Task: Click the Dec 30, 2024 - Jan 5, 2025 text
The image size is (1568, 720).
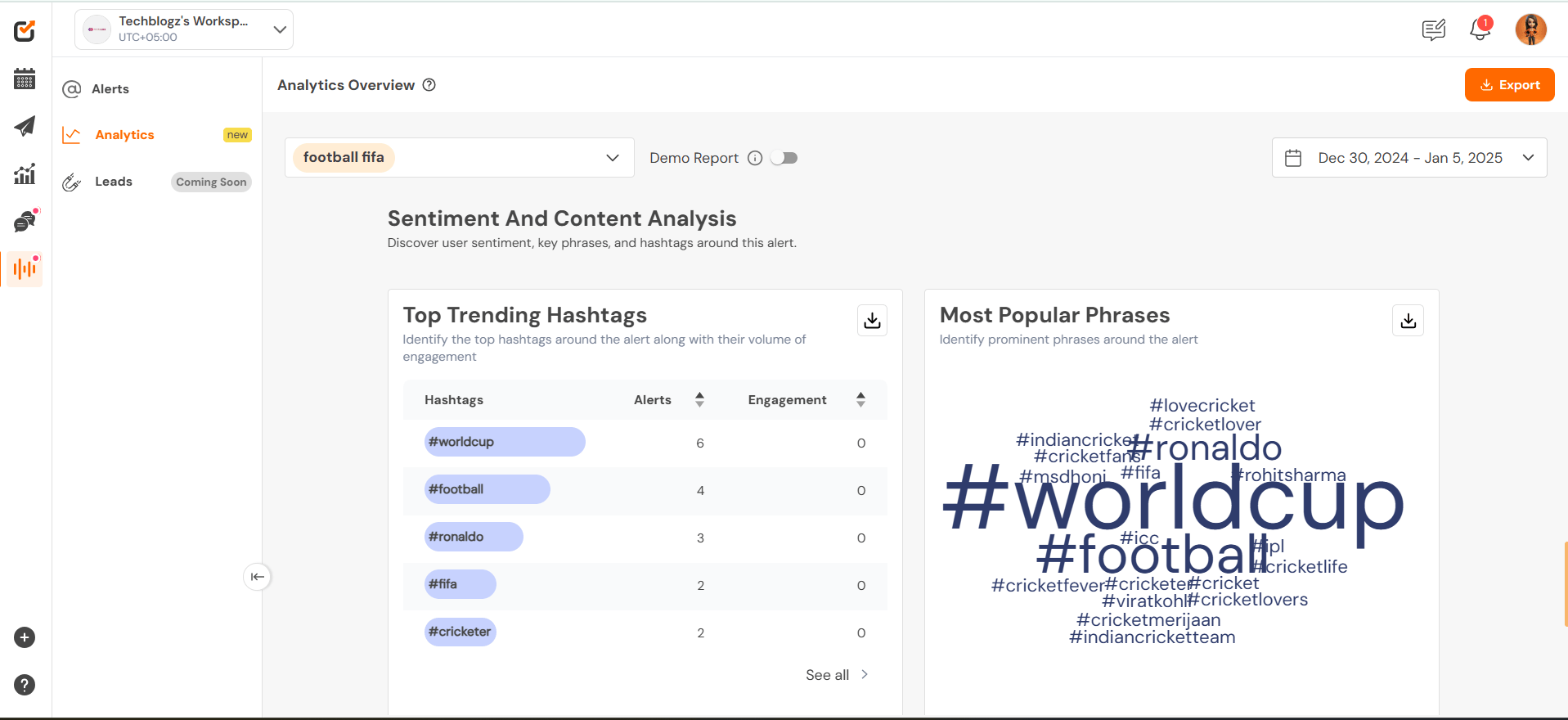Action: pyautogui.click(x=1410, y=158)
